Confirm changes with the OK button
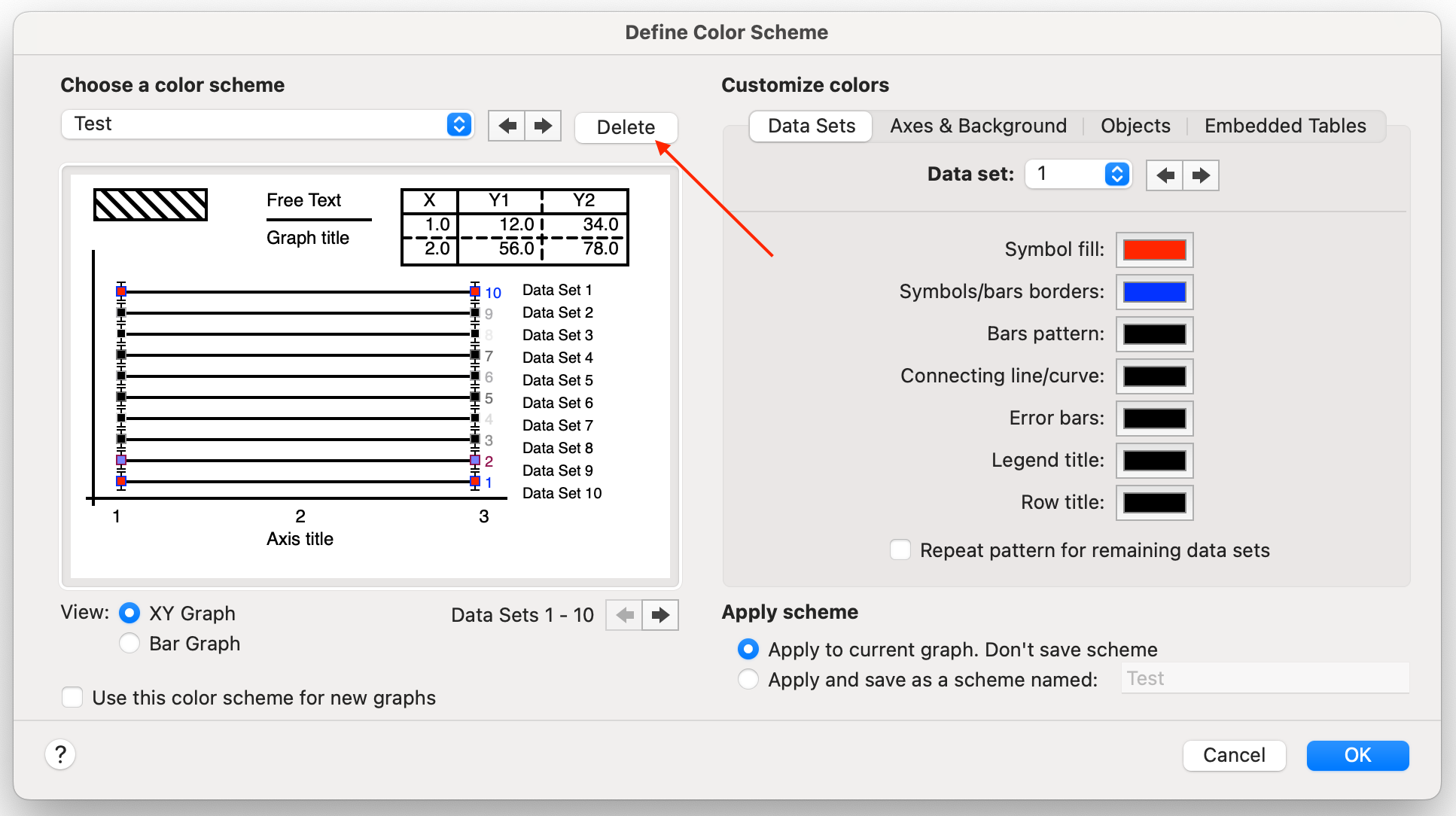Image resolution: width=1456 pixels, height=816 pixels. (x=1357, y=755)
